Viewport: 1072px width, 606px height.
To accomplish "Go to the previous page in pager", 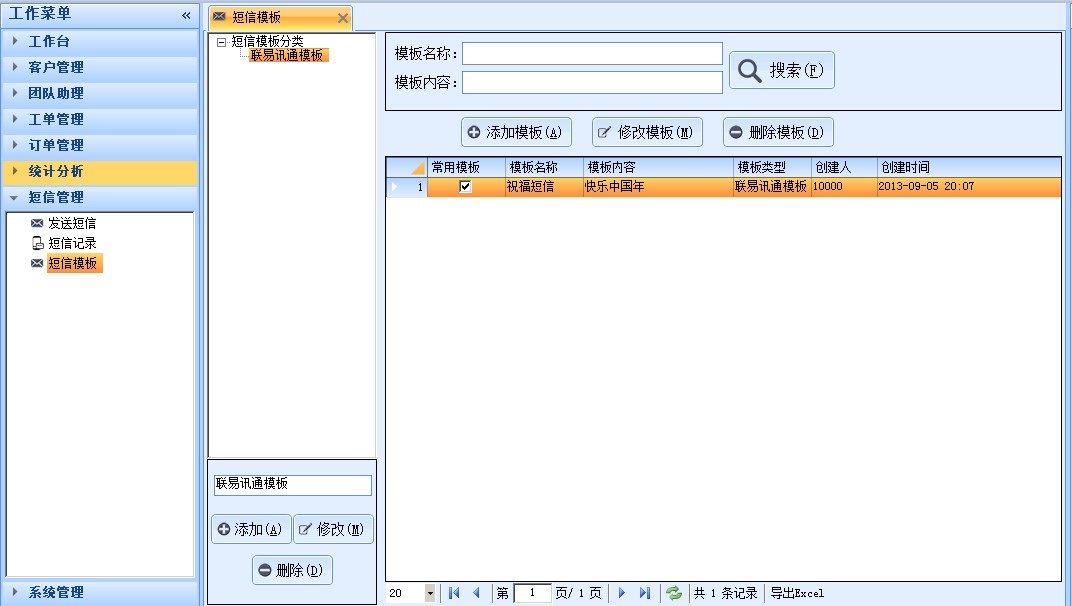I will (x=476, y=593).
